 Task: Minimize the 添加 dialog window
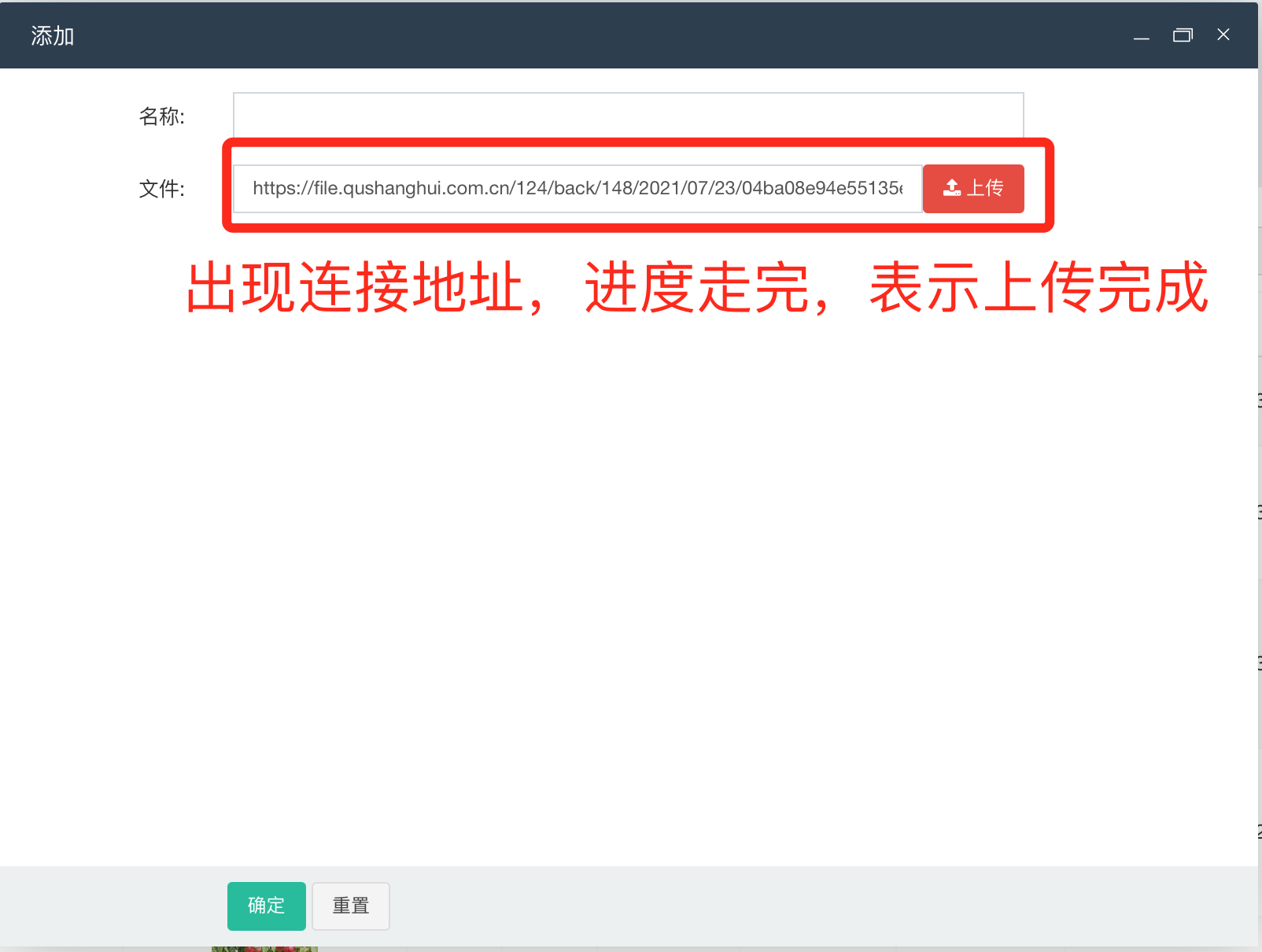click(1141, 35)
